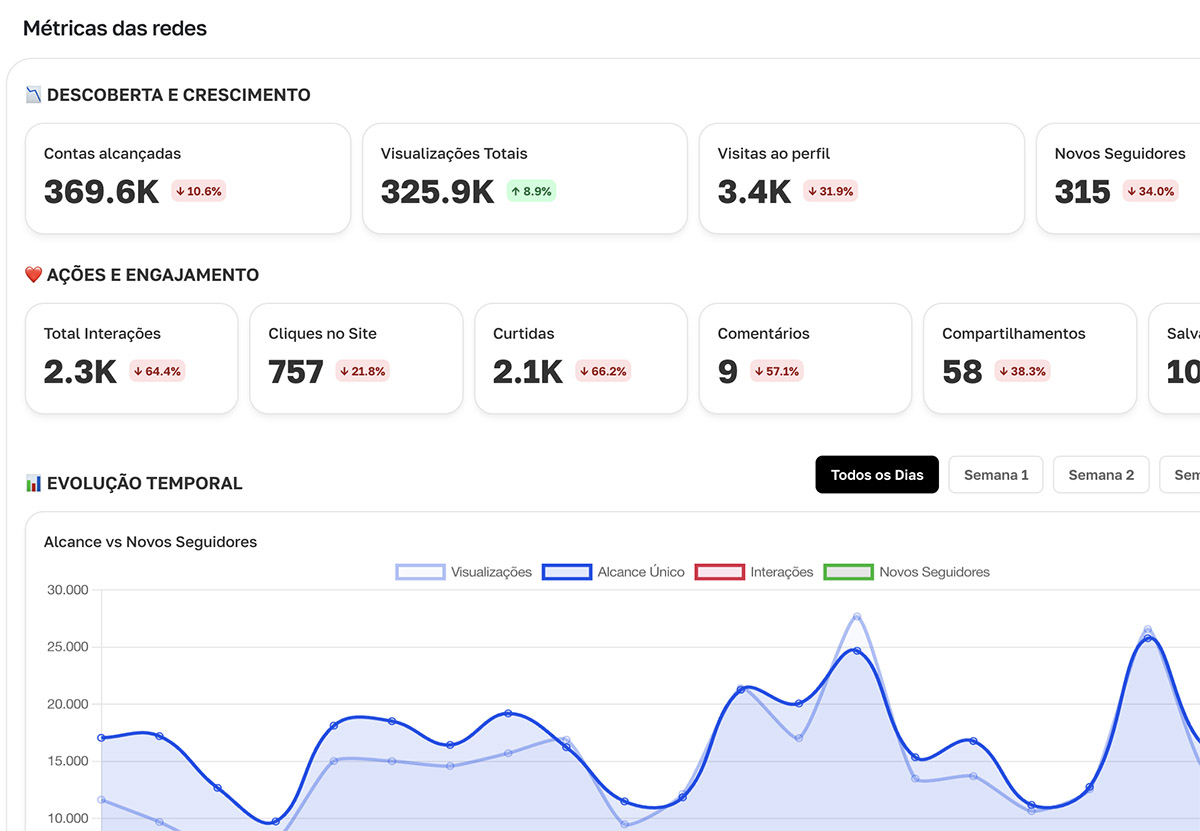The image size is (1200, 831).
Task: Click the EVOLUÇÃO TEMPORAL section heading
Action: [x=145, y=483]
